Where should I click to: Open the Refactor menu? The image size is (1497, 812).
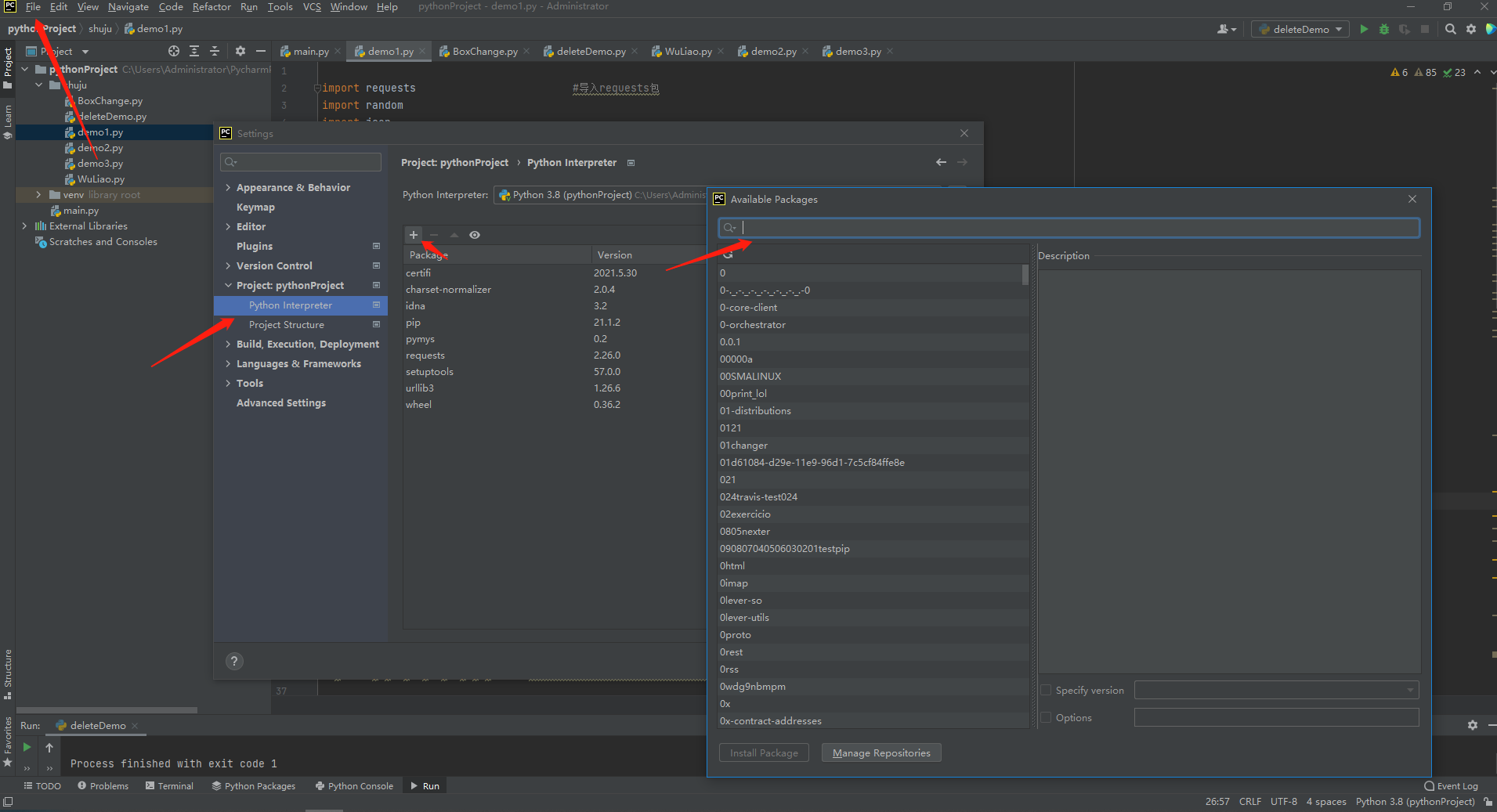tap(212, 7)
